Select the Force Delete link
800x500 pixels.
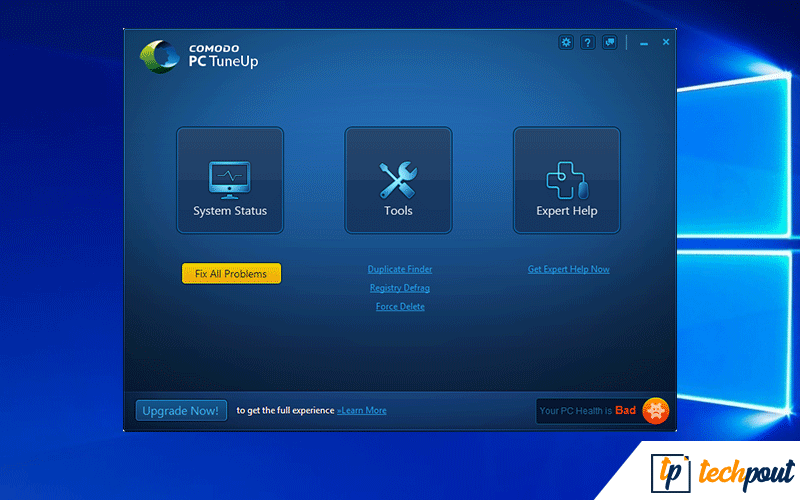(x=400, y=307)
